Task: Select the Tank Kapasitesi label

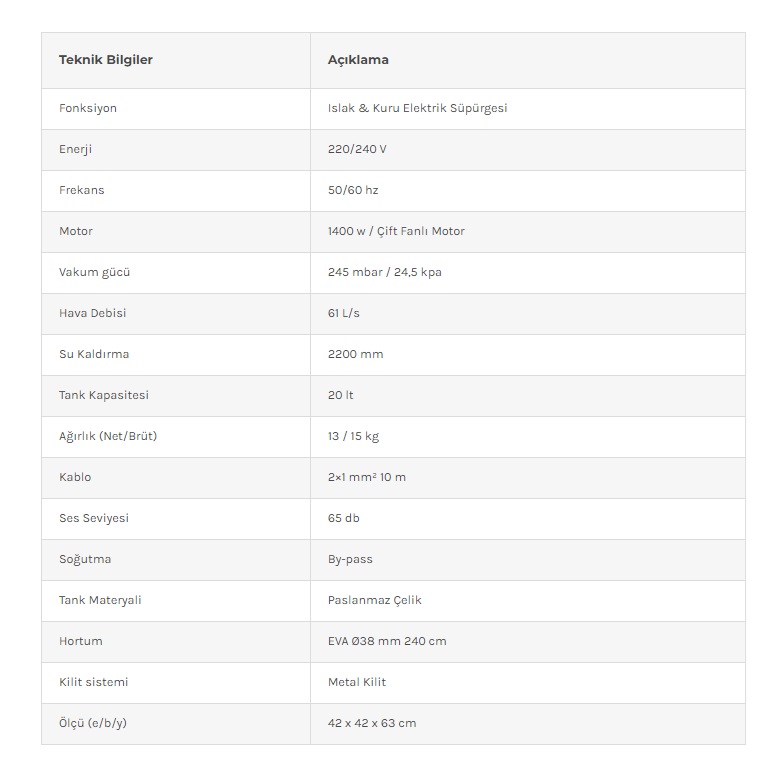Action: coord(104,395)
